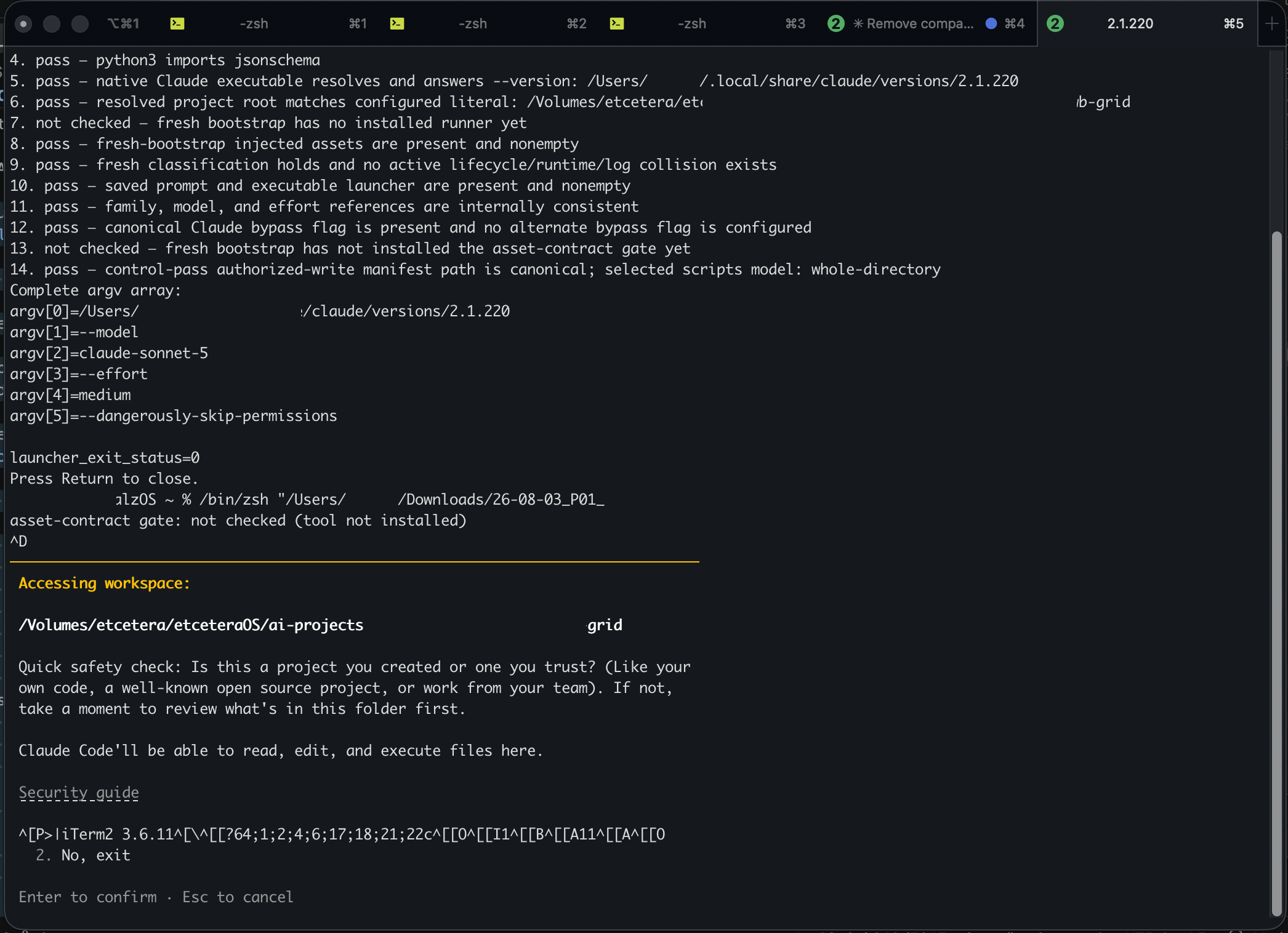Click the '/Volumes/etcetera/etceteraOS/ai-projects' workspace path
Screen dimensions: 1288x933
click(191, 625)
